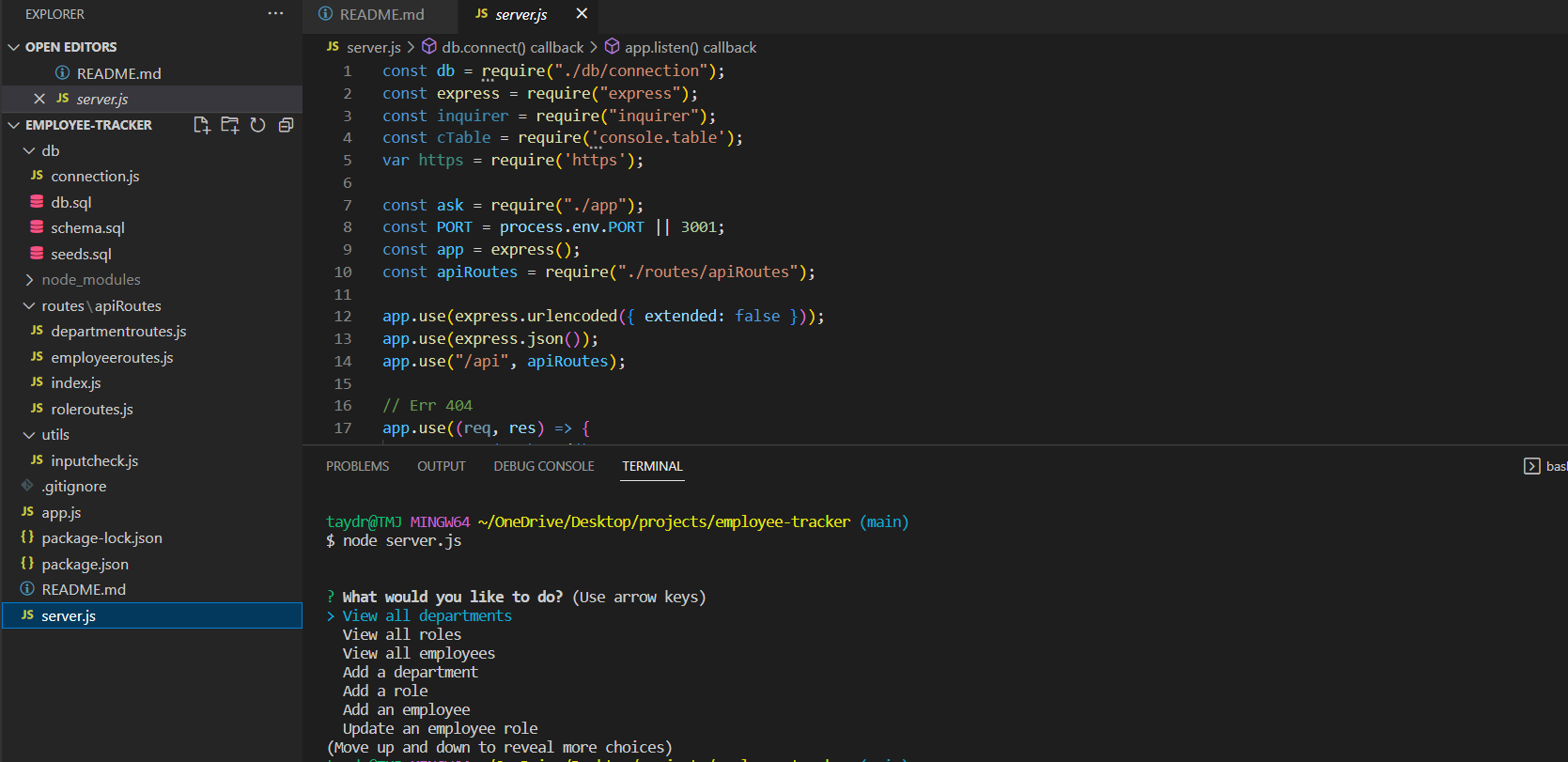The width and height of the screenshot is (1568, 762).
Task: Click the New File icon in Explorer
Action: tap(201, 125)
